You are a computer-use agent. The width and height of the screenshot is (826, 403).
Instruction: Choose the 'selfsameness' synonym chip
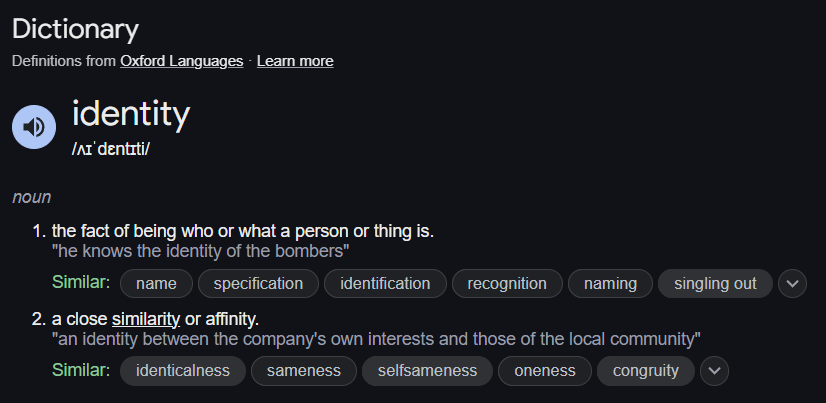(x=427, y=371)
